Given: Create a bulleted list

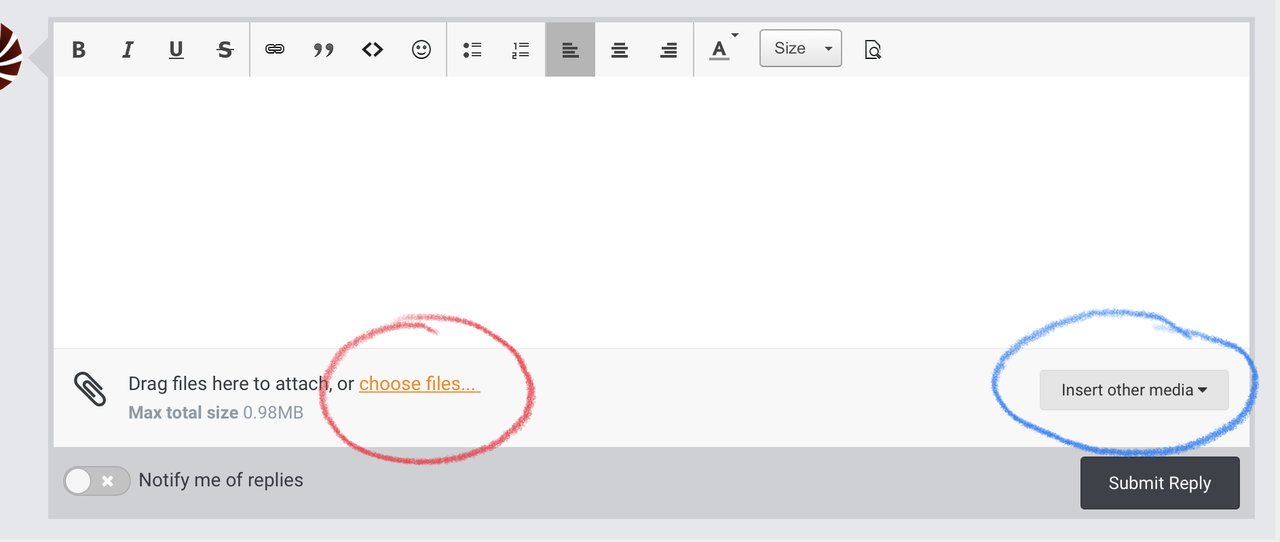Looking at the screenshot, I should tap(472, 50).
